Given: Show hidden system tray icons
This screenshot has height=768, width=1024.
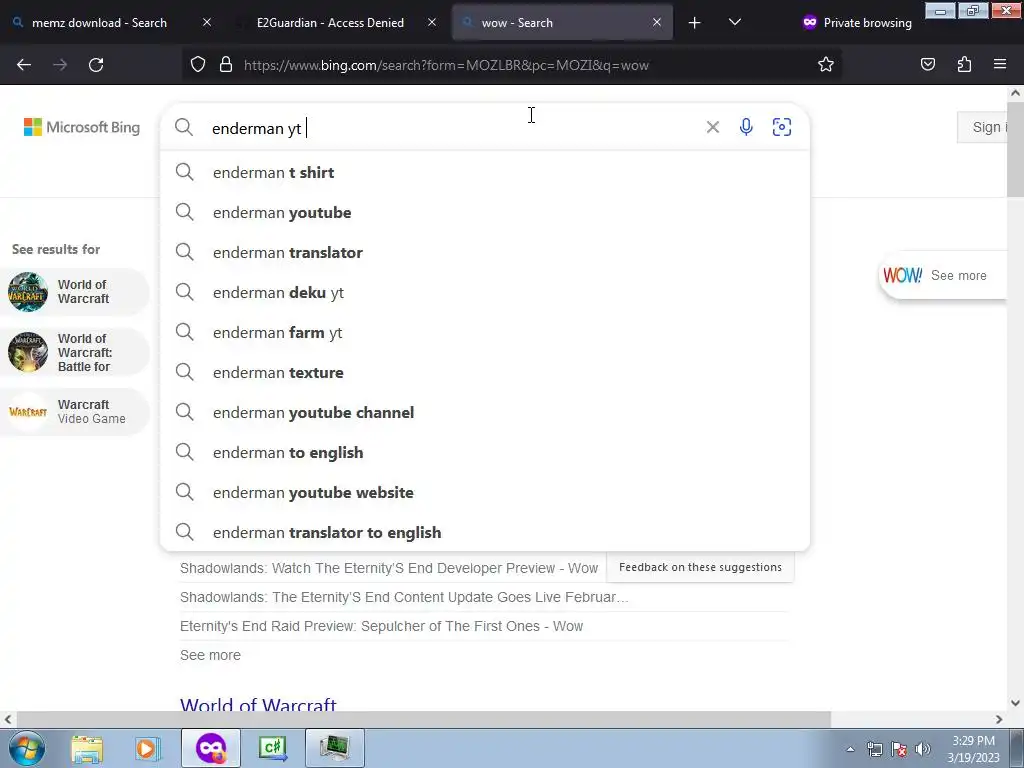Looking at the screenshot, I should click(850, 749).
